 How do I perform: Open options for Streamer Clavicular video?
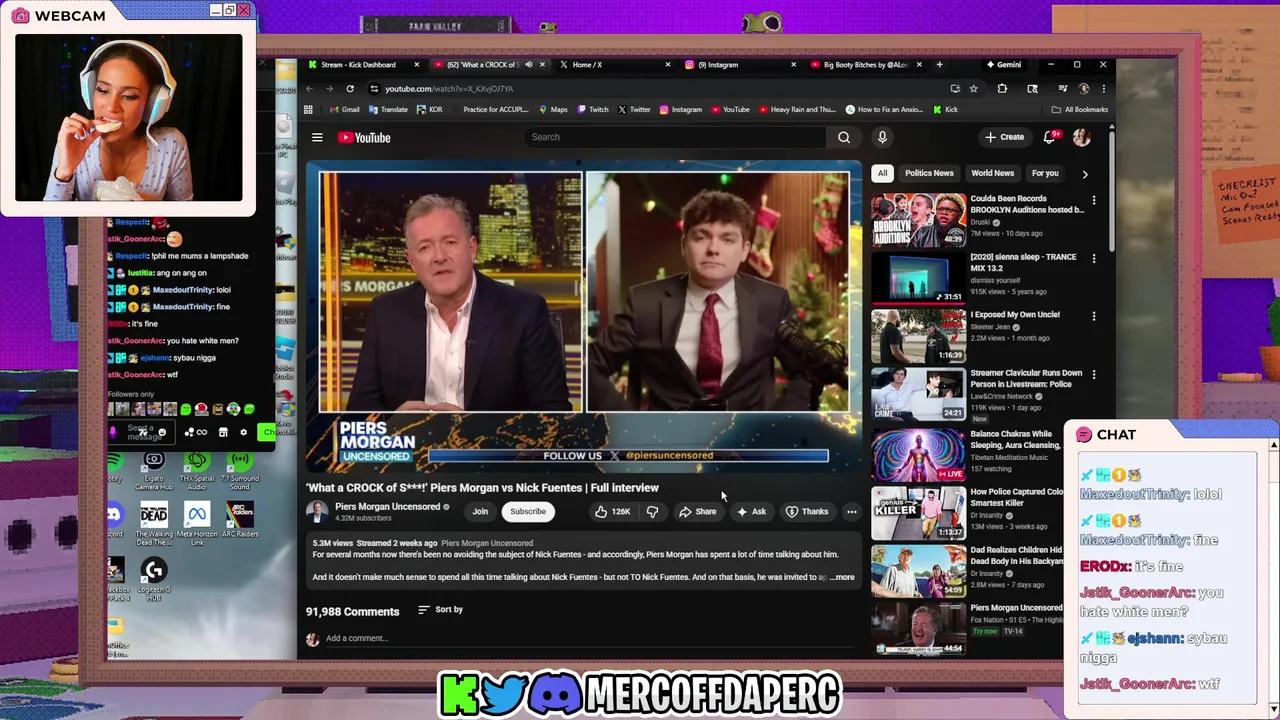point(1094,374)
